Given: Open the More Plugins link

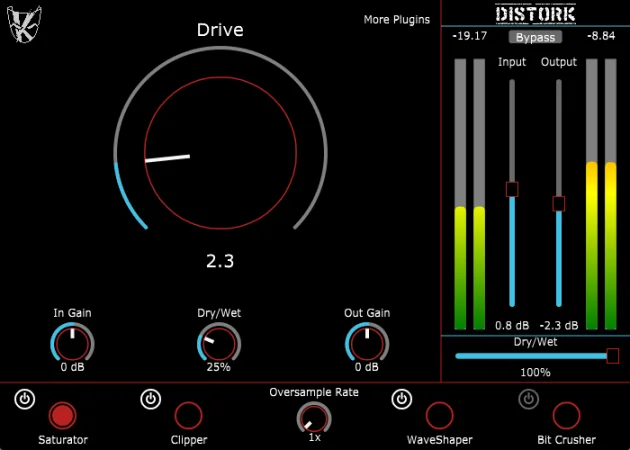Looking at the screenshot, I should [397, 20].
